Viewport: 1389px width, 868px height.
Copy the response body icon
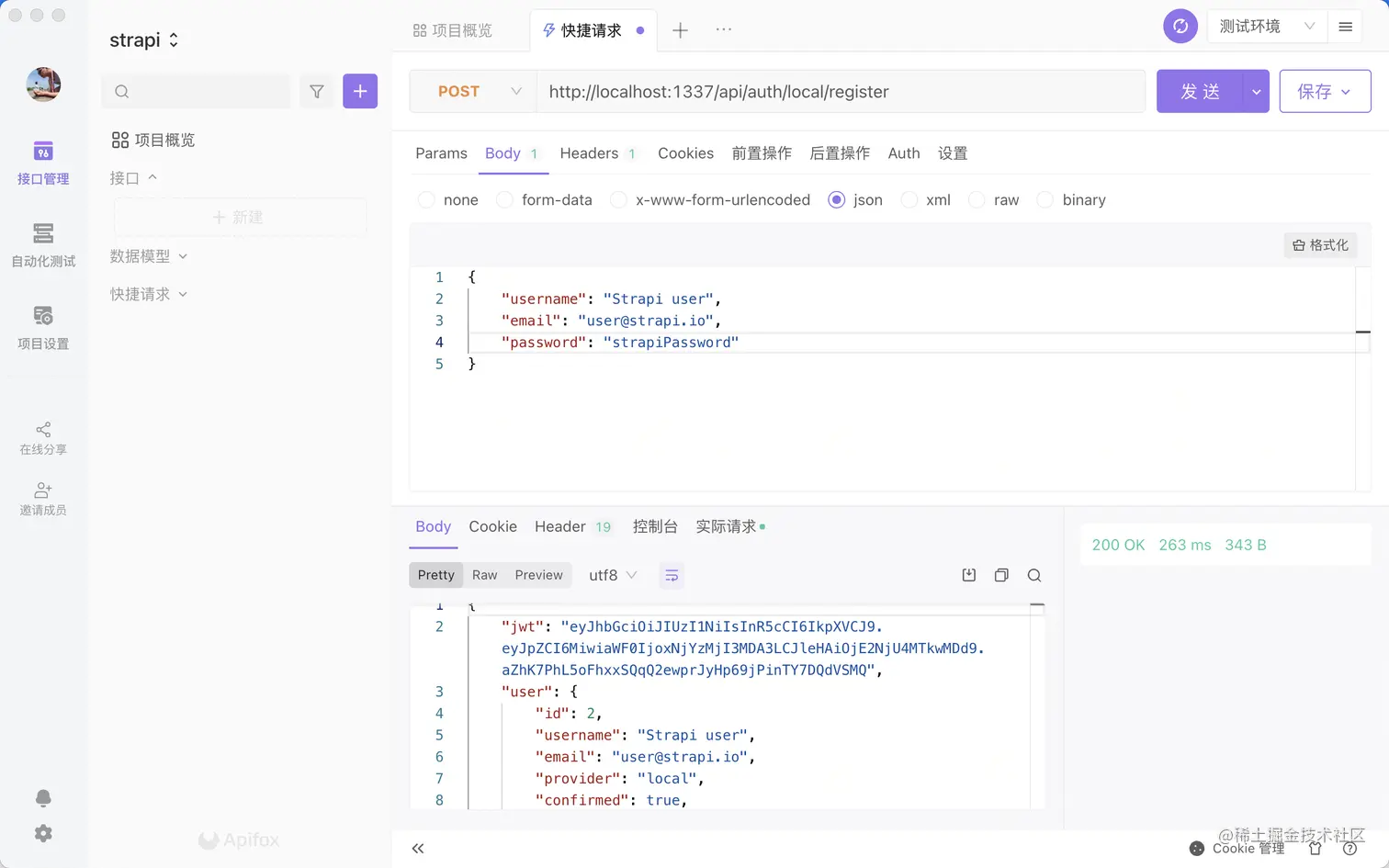(1001, 575)
